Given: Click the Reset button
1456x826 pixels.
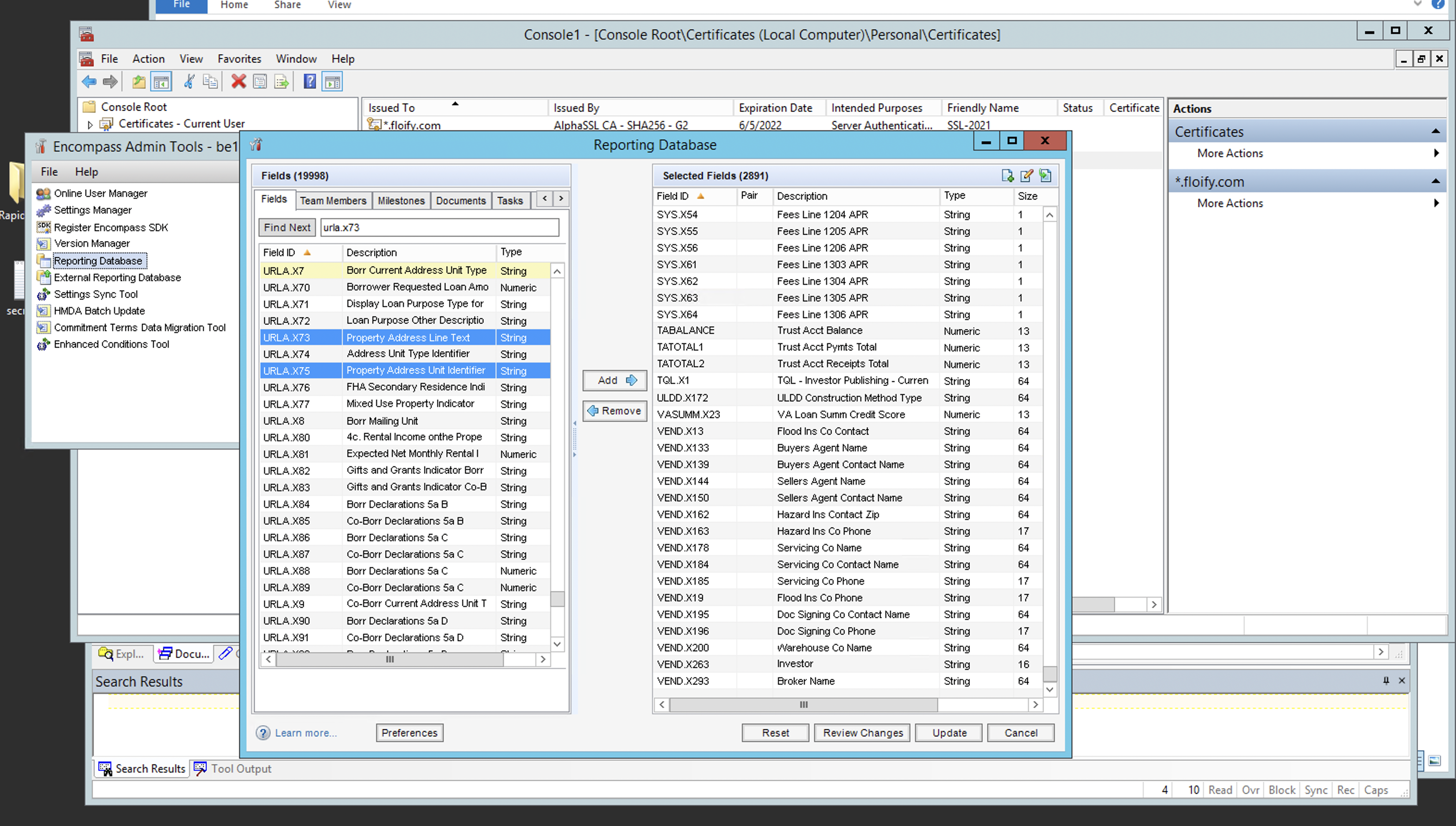Looking at the screenshot, I should pos(776,733).
